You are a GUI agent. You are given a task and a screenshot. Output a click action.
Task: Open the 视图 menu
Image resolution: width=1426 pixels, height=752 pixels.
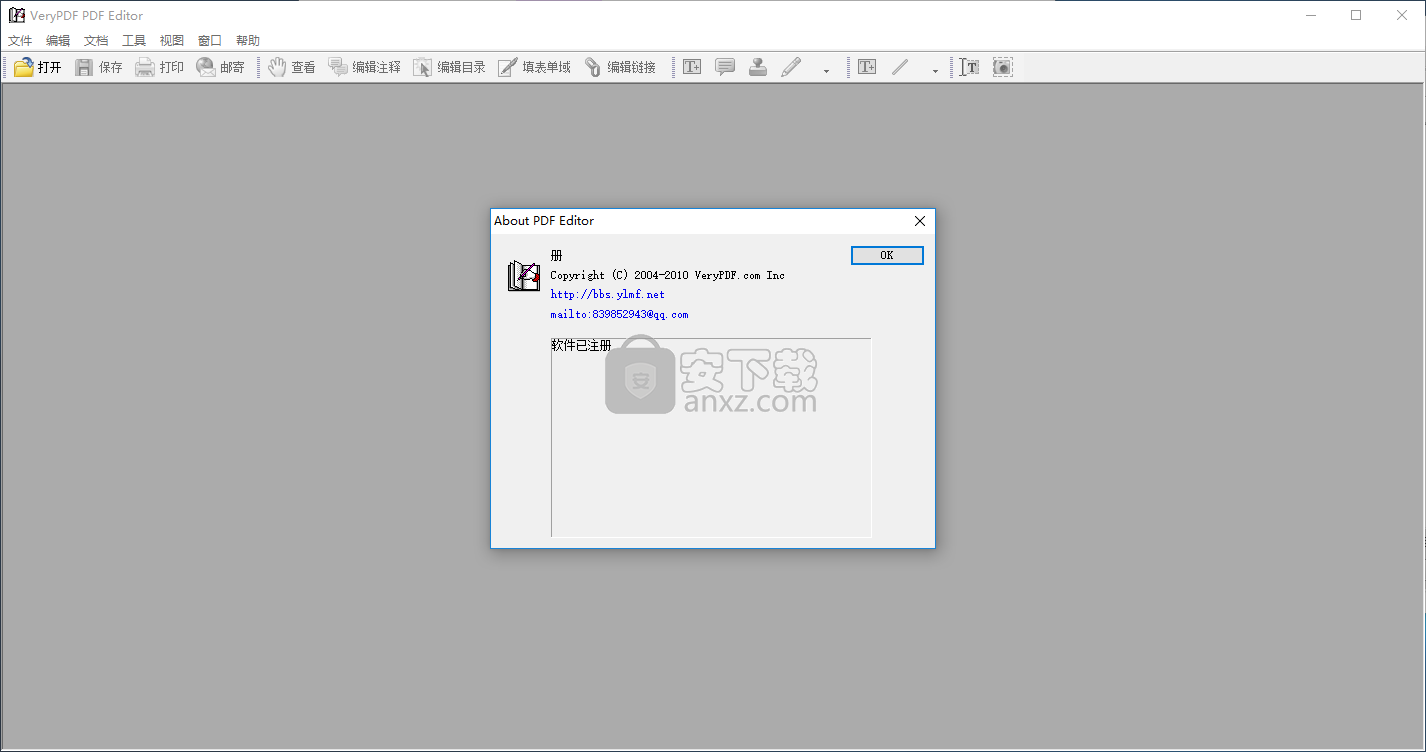pyautogui.click(x=172, y=41)
